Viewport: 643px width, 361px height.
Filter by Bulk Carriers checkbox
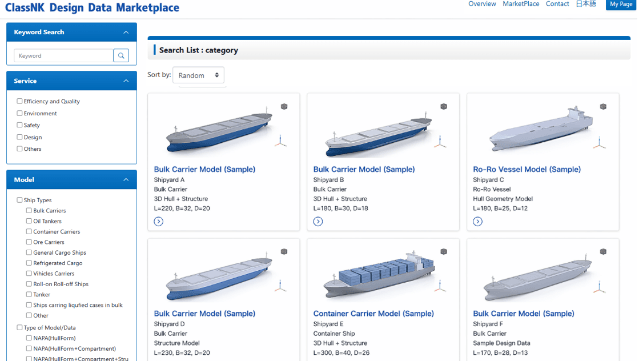pos(29,210)
